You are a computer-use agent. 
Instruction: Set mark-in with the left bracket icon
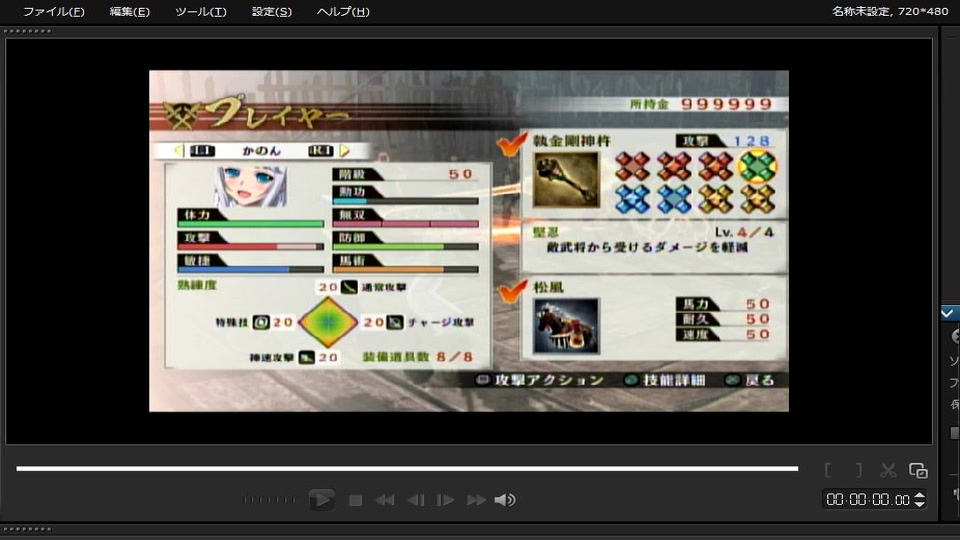828,470
